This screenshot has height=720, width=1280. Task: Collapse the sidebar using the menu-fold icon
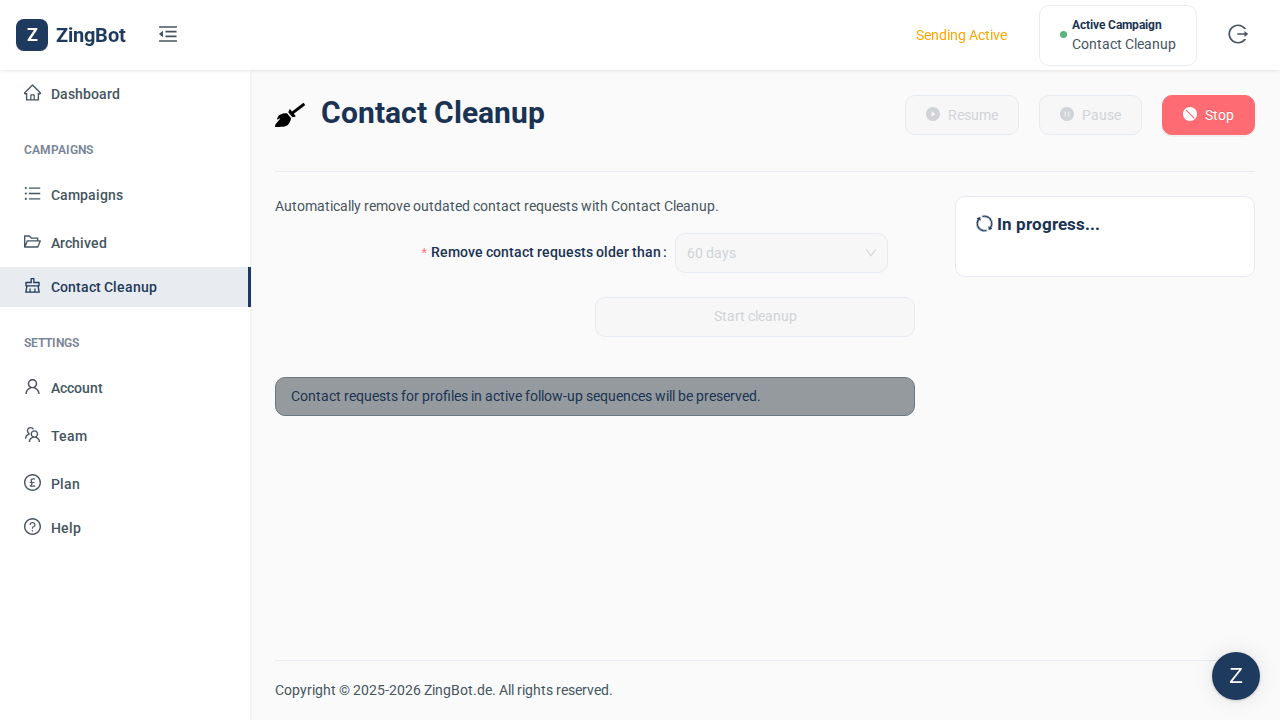click(168, 35)
